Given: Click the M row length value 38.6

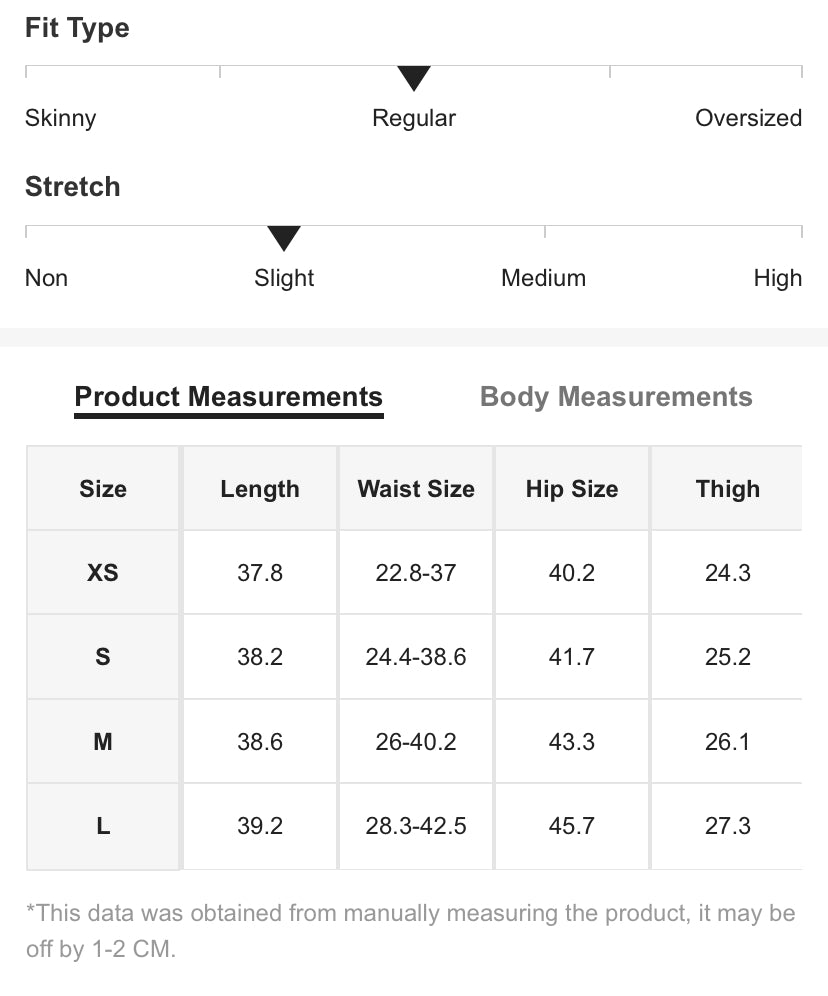Looking at the screenshot, I should point(260,742).
